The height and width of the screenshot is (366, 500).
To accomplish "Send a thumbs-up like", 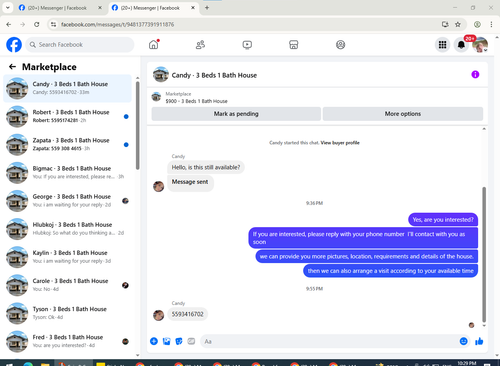I will pos(479,341).
